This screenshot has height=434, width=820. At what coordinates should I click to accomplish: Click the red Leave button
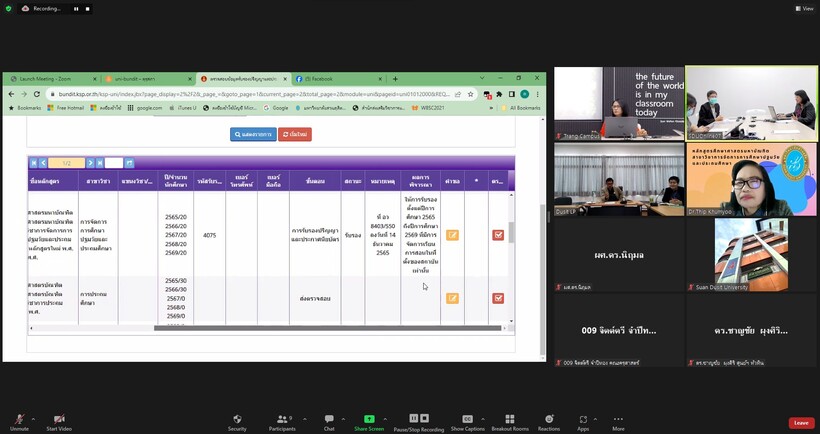tap(801, 423)
